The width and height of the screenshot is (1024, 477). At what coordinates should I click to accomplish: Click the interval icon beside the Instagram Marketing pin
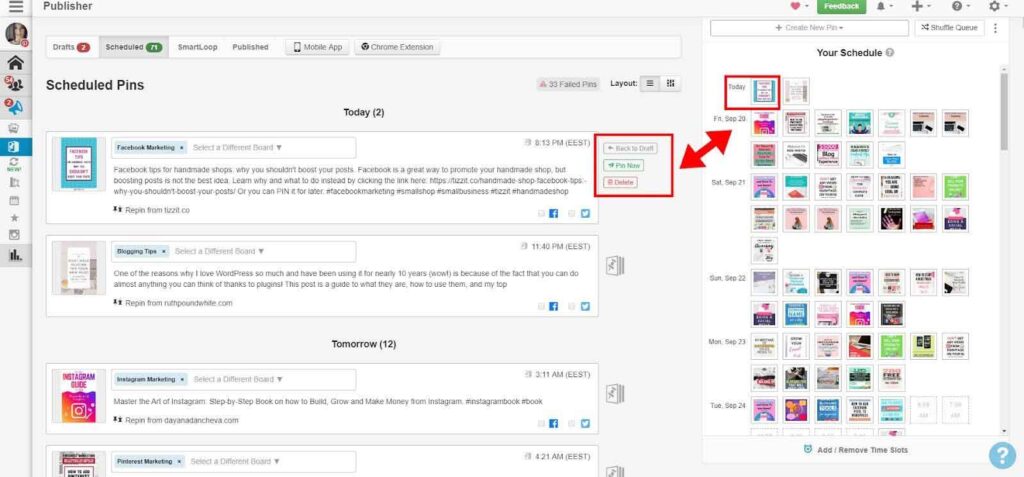click(x=615, y=393)
